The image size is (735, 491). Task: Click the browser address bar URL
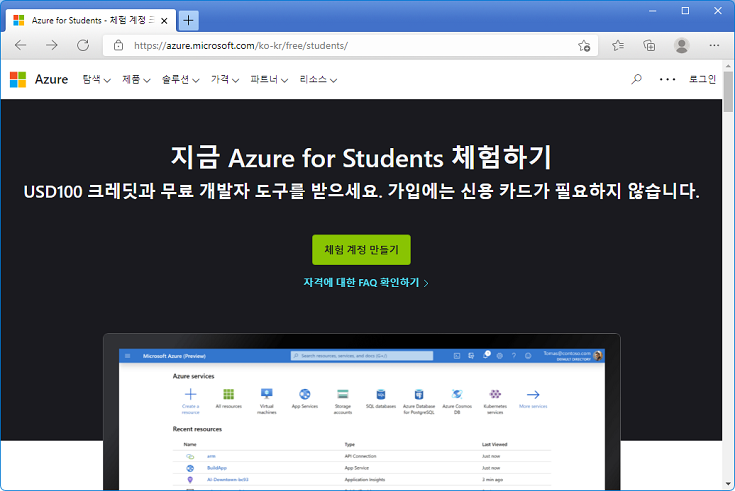point(241,45)
